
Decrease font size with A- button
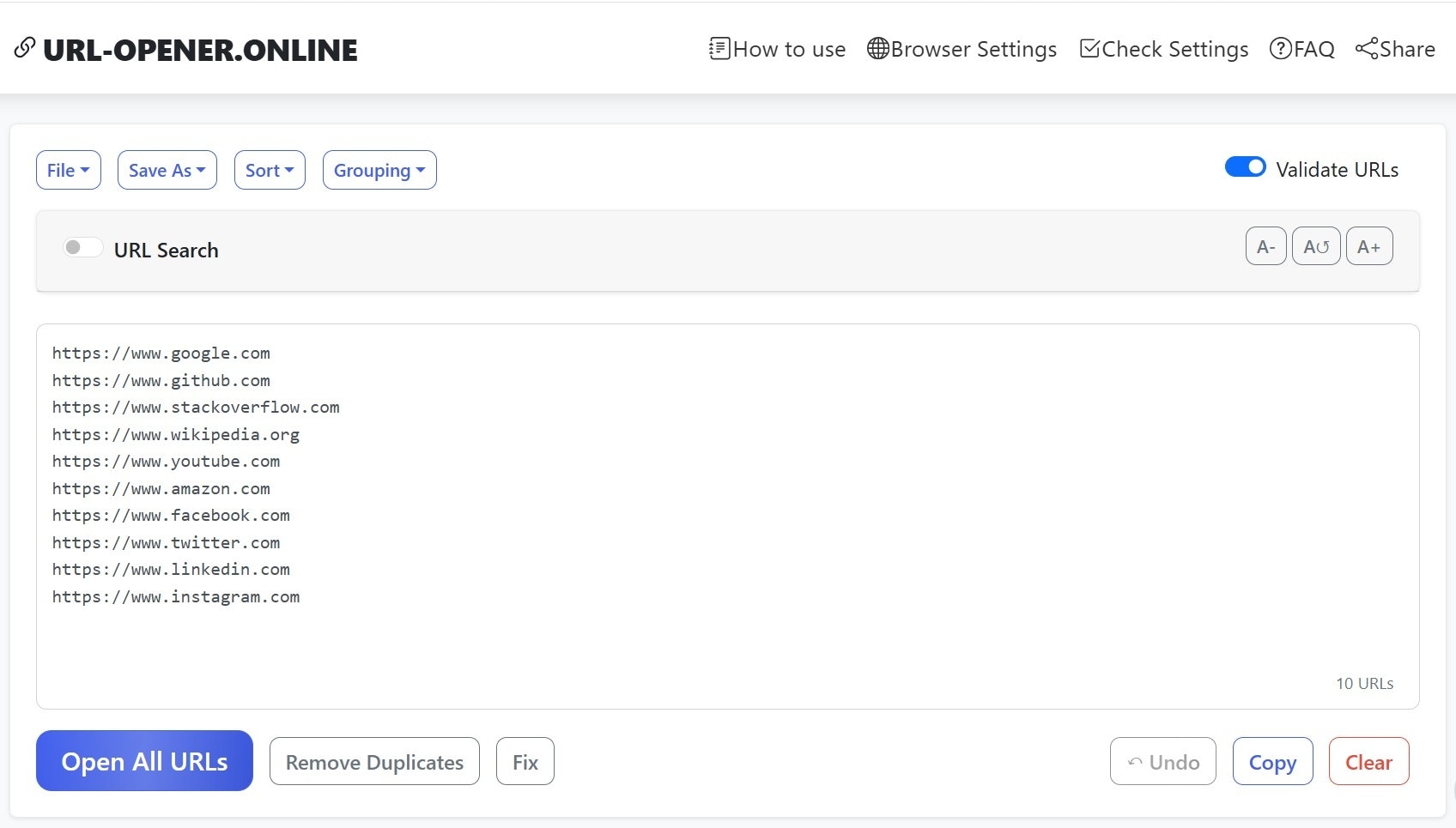1265,246
